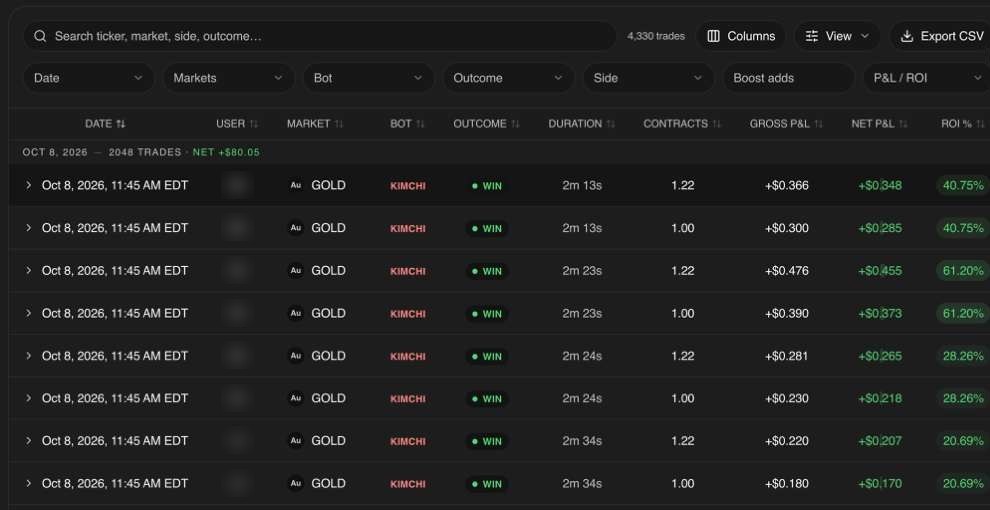Click the +$0.265 net P&L value

point(880,356)
